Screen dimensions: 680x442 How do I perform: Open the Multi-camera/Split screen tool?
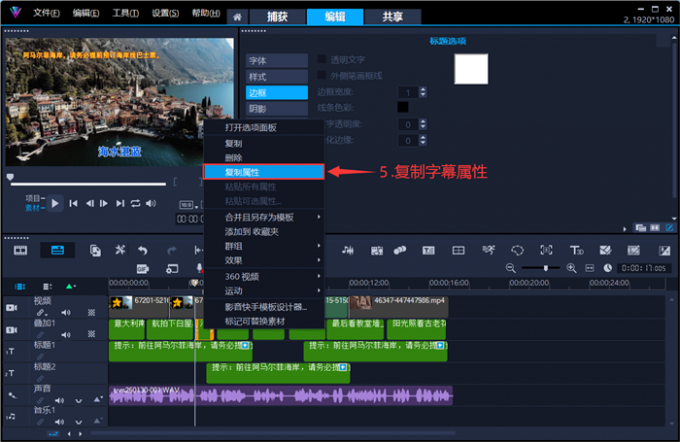tap(458, 250)
